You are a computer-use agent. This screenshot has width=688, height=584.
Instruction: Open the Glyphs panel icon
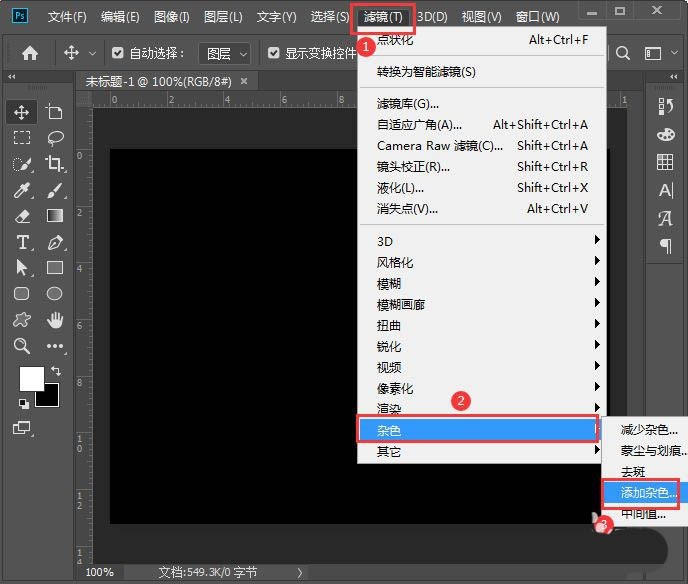665,218
